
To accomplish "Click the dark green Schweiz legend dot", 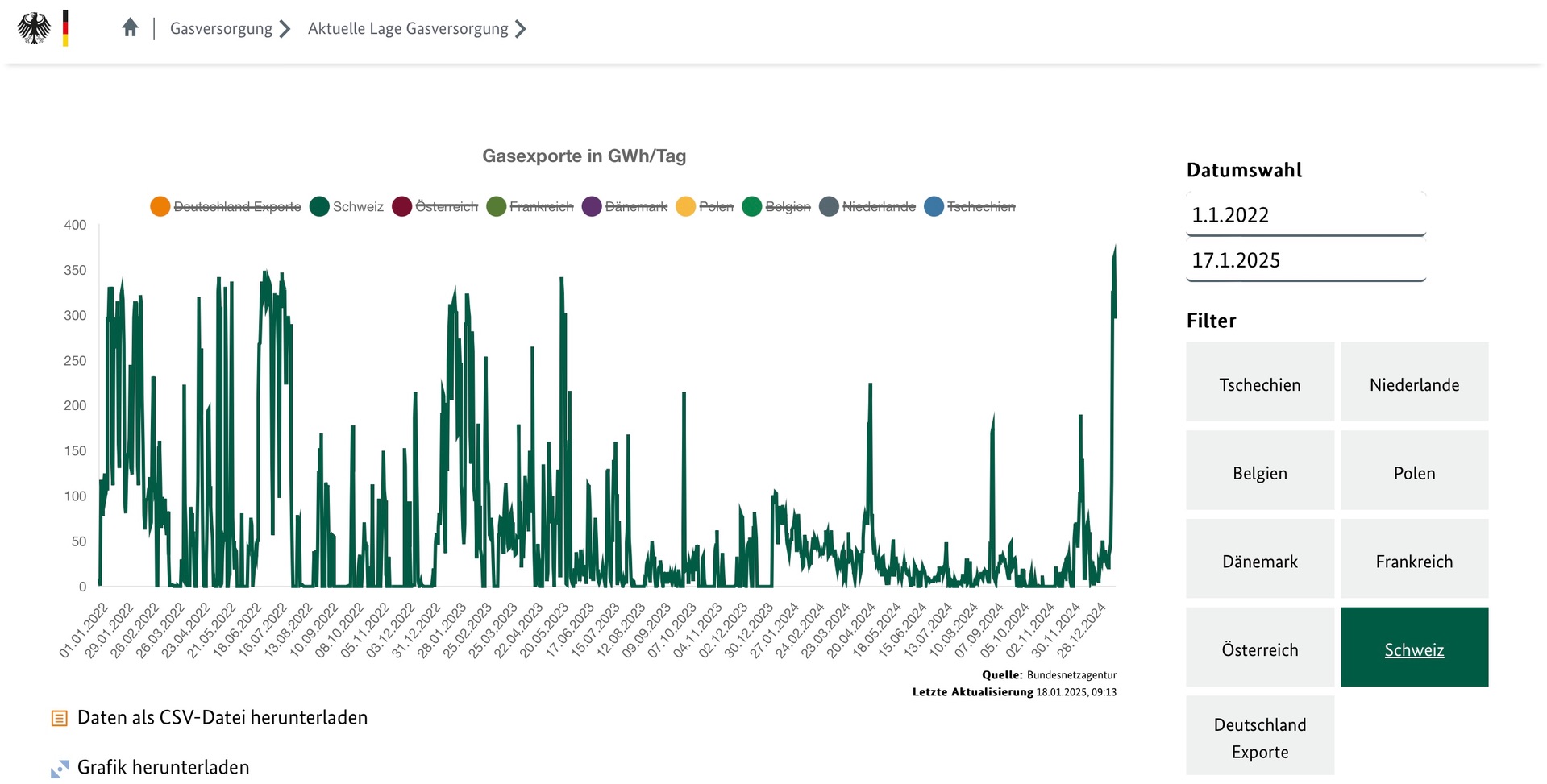I will click(x=319, y=206).
